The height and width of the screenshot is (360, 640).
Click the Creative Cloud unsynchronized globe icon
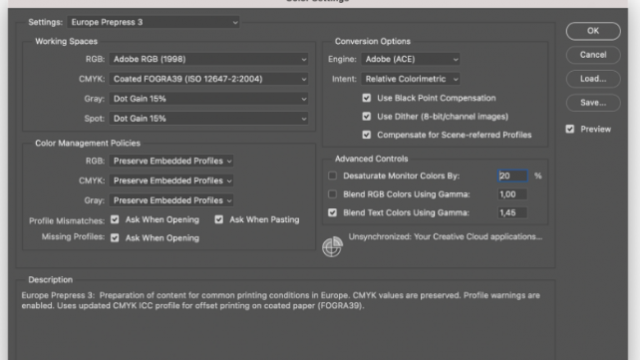pyautogui.click(x=332, y=247)
